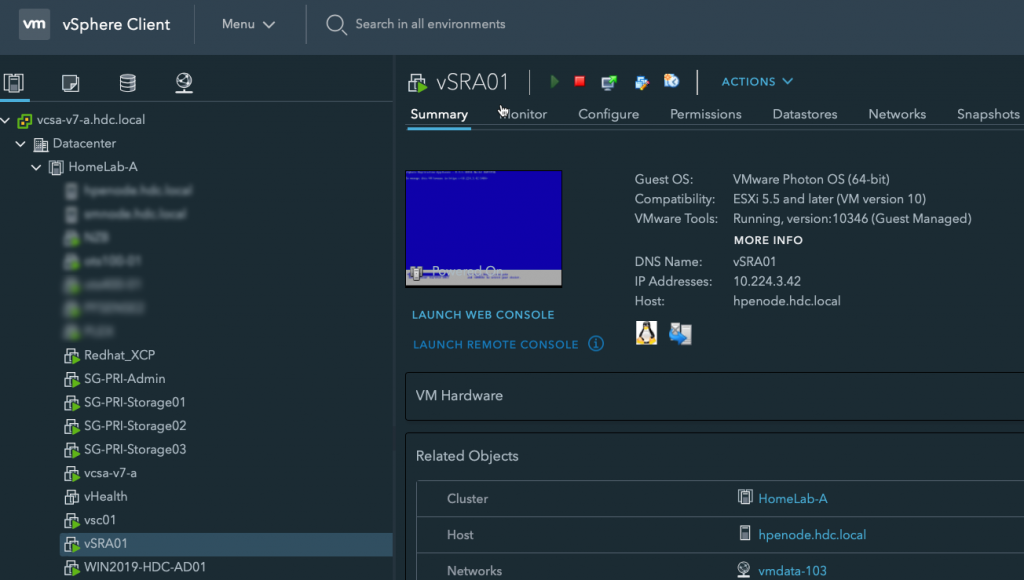Open the ACTIONS dropdown

757,82
